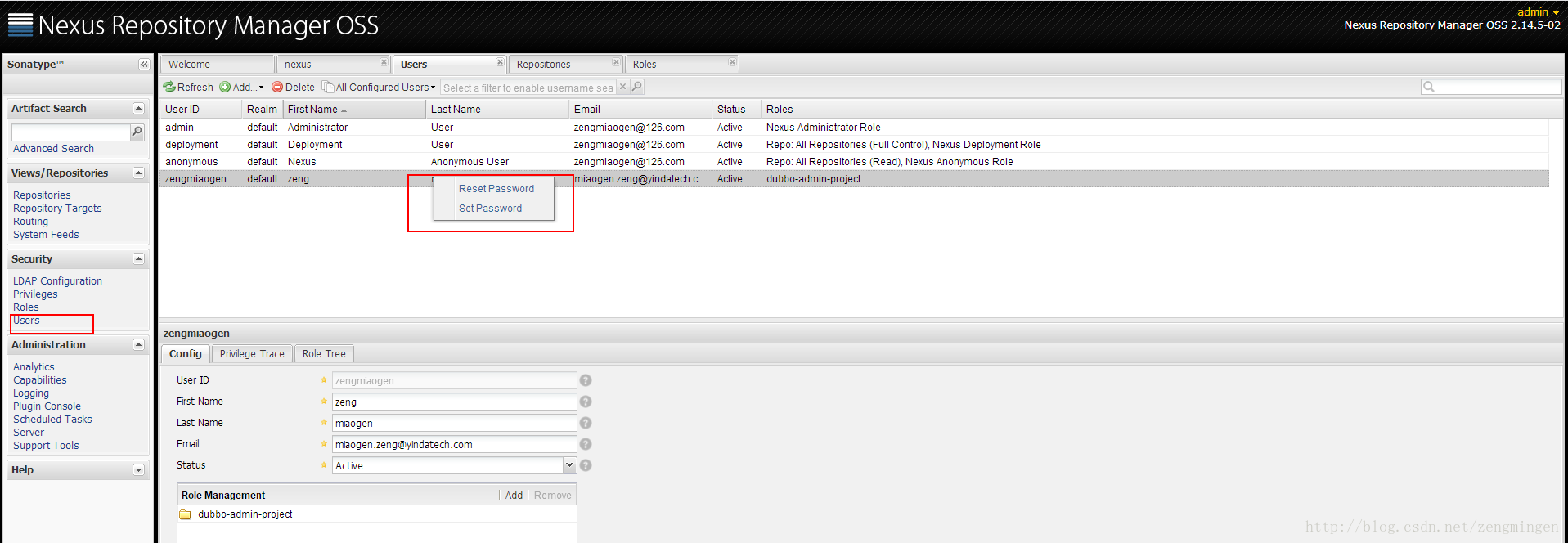Viewport: 1568px width, 543px height.
Task: Click Add in Role Management
Action: point(514,496)
